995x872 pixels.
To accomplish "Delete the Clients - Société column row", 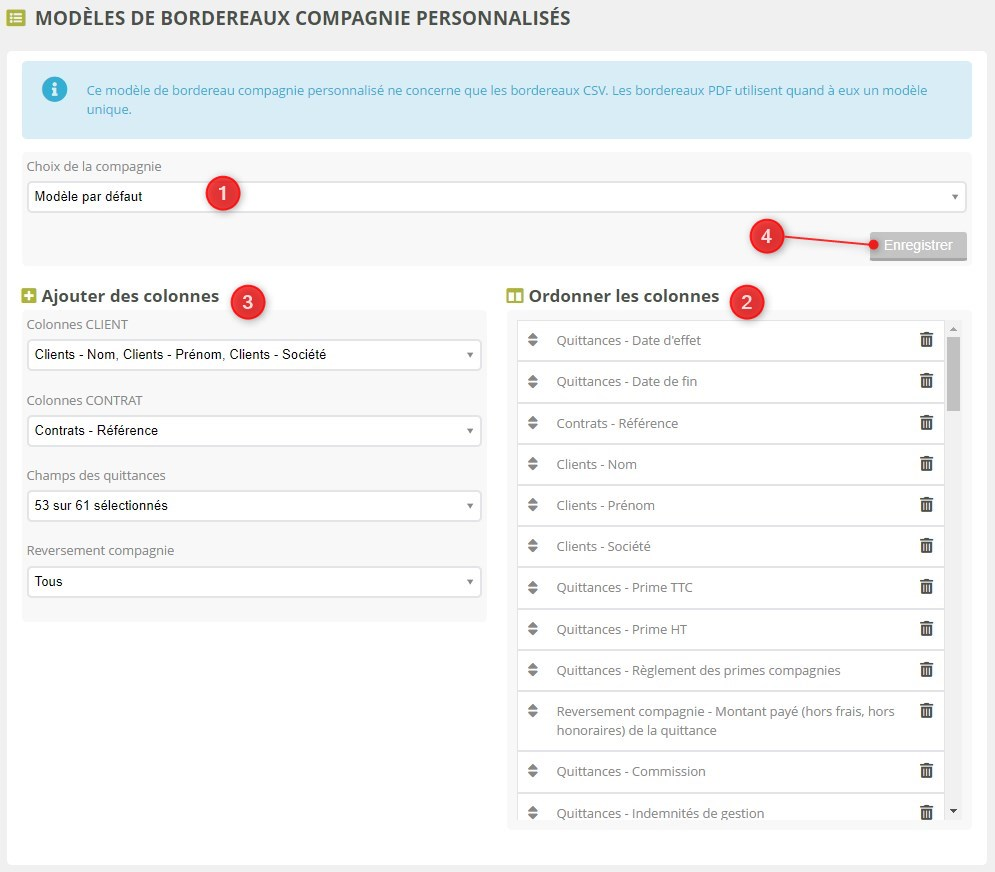I will point(926,546).
